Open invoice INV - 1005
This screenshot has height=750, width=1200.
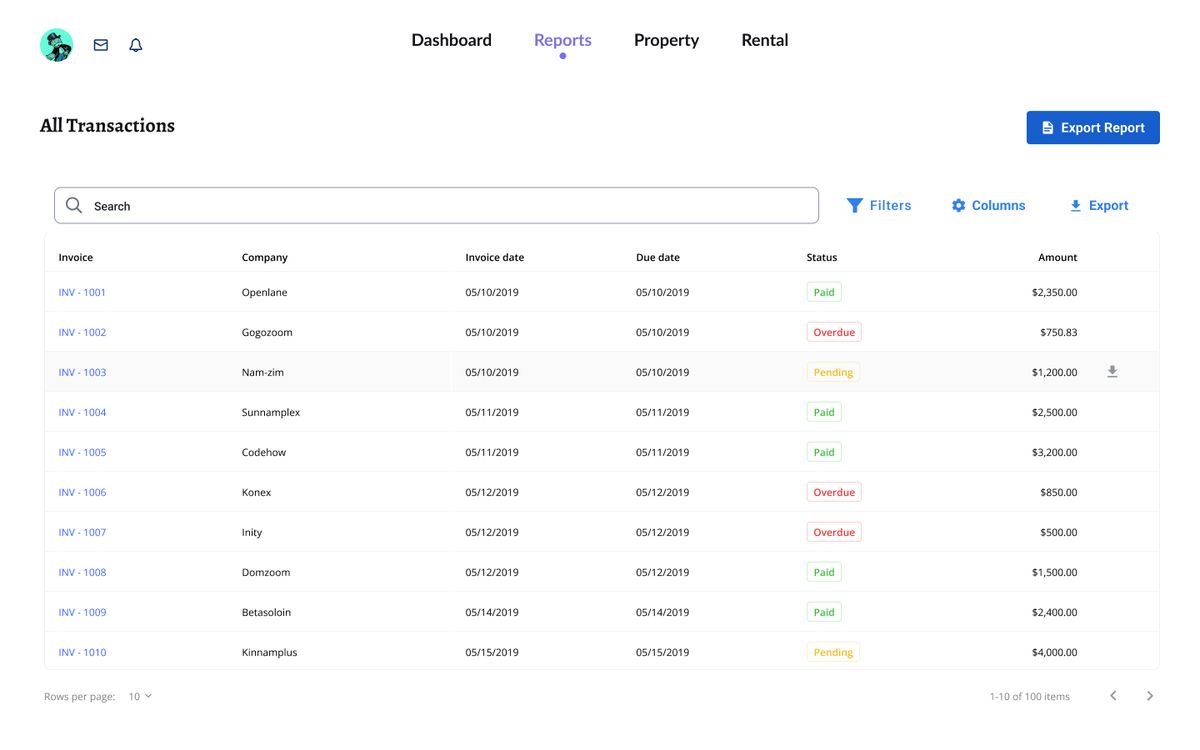pyautogui.click(x=82, y=452)
